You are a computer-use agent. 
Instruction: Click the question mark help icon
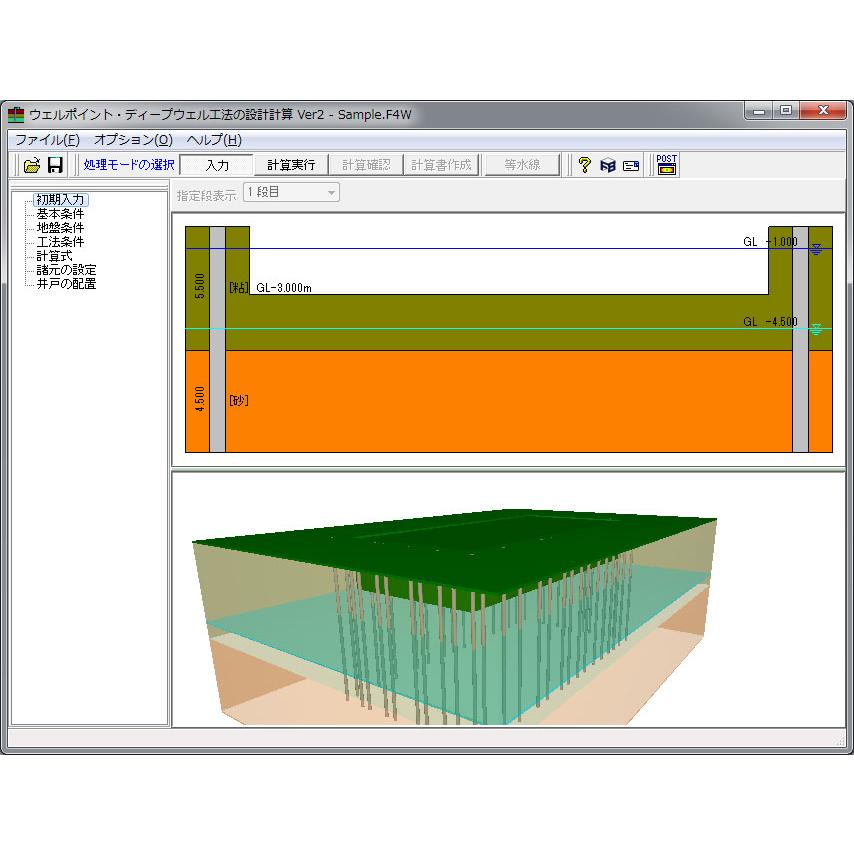(x=585, y=165)
